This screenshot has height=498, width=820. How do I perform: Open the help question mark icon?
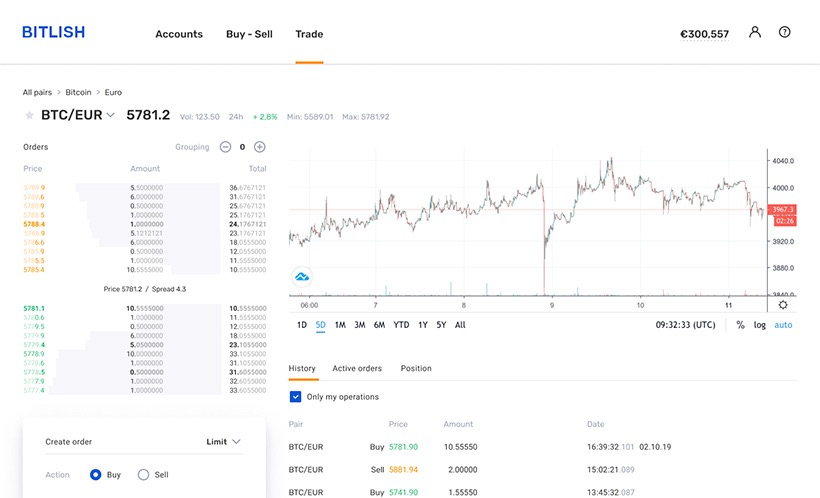(x=785, y=32)
